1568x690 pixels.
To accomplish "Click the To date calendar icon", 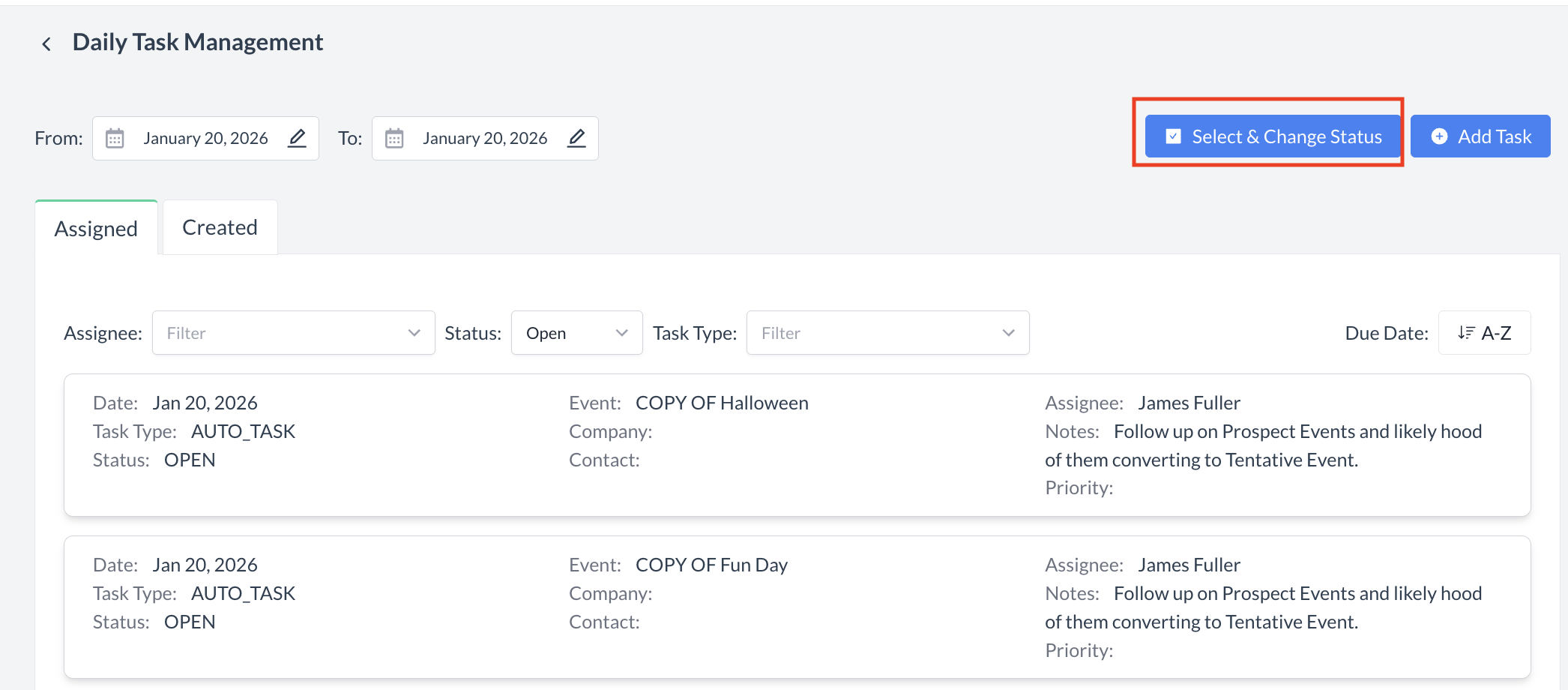I will coord(394,139).
